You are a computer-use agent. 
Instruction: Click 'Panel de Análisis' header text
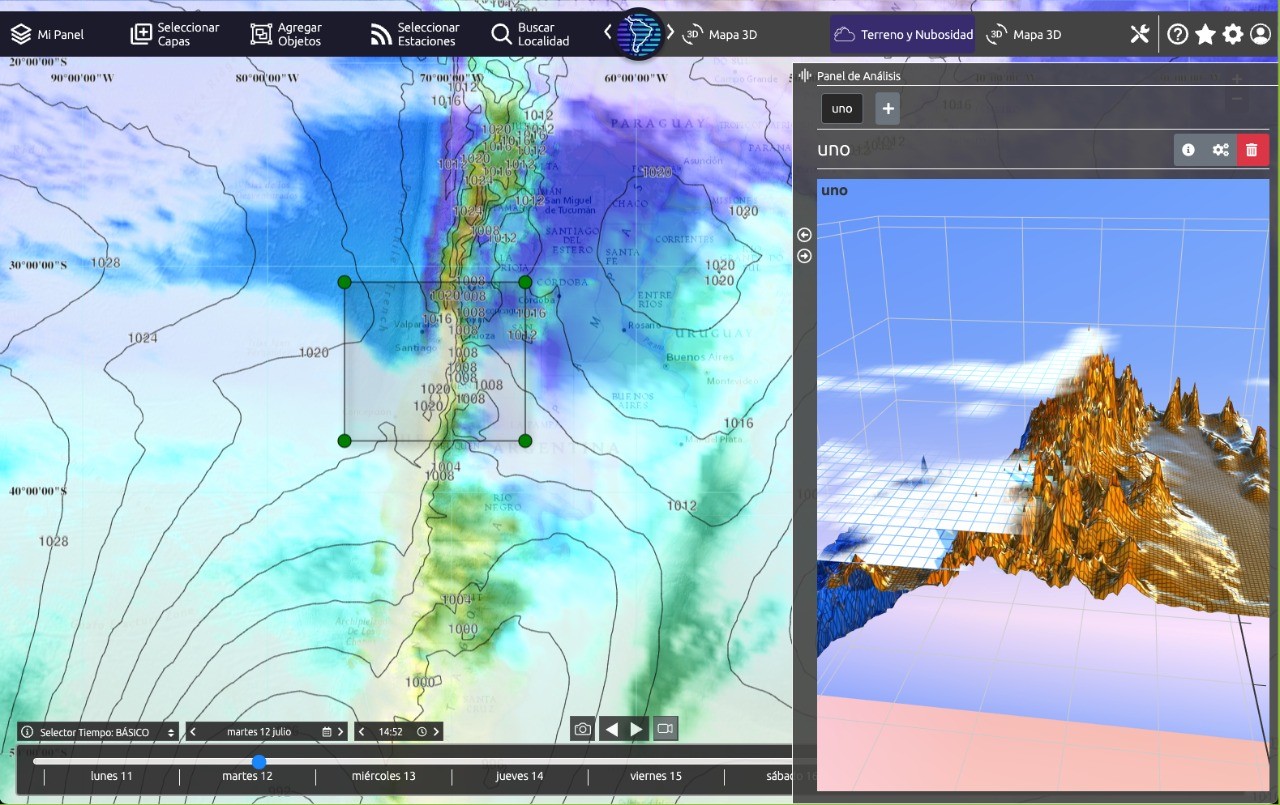(x=859, y=76)
